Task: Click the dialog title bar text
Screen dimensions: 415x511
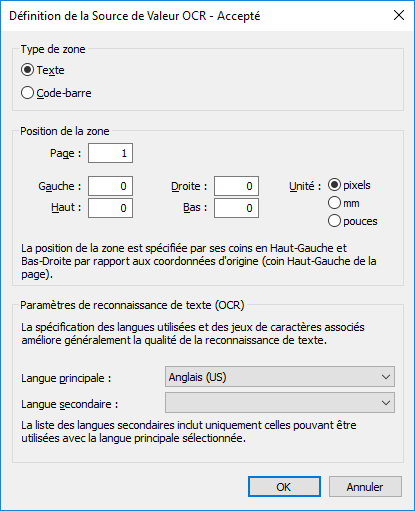Action: pyautogui.click(x=135, y=16)
